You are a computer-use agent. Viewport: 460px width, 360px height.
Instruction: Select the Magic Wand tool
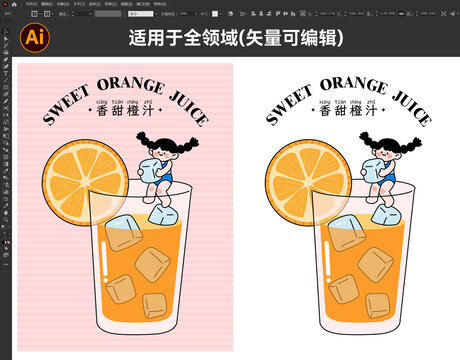6,46
